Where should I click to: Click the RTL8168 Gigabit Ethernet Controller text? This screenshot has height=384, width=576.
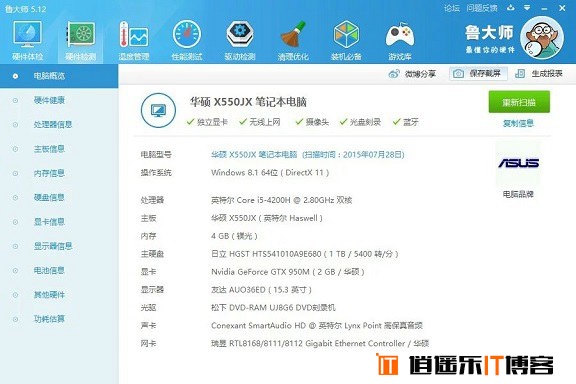click(320, 344)
